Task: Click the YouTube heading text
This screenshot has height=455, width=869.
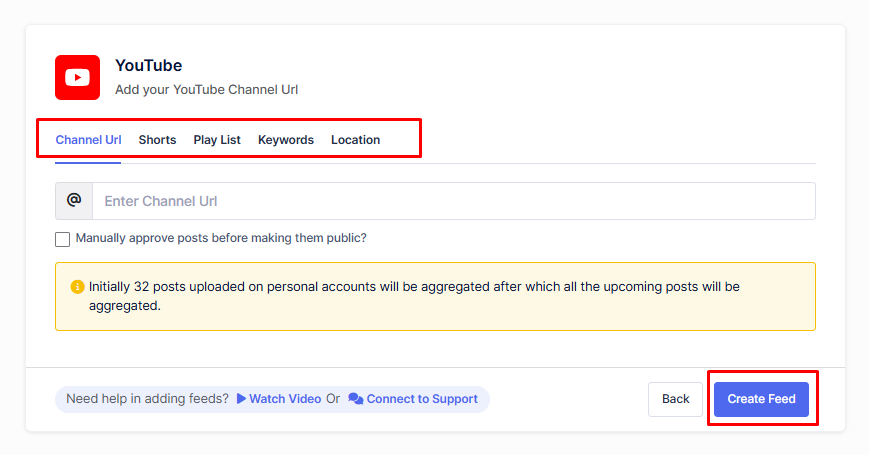Action: point(149,65)
